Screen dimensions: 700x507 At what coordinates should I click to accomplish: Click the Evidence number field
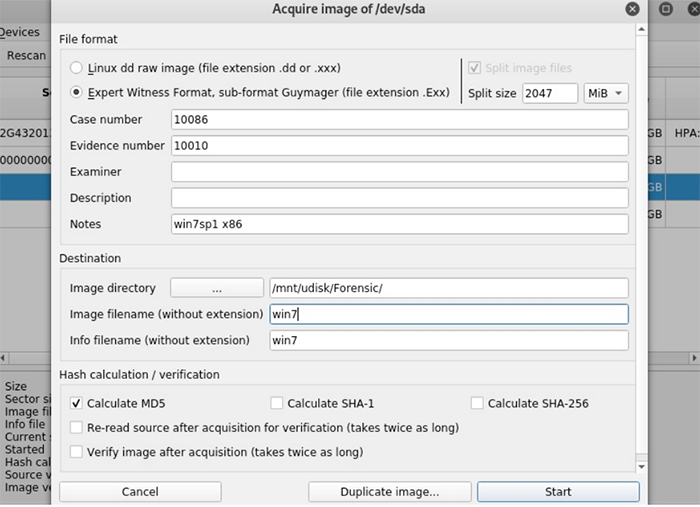[x=400, y=145]
